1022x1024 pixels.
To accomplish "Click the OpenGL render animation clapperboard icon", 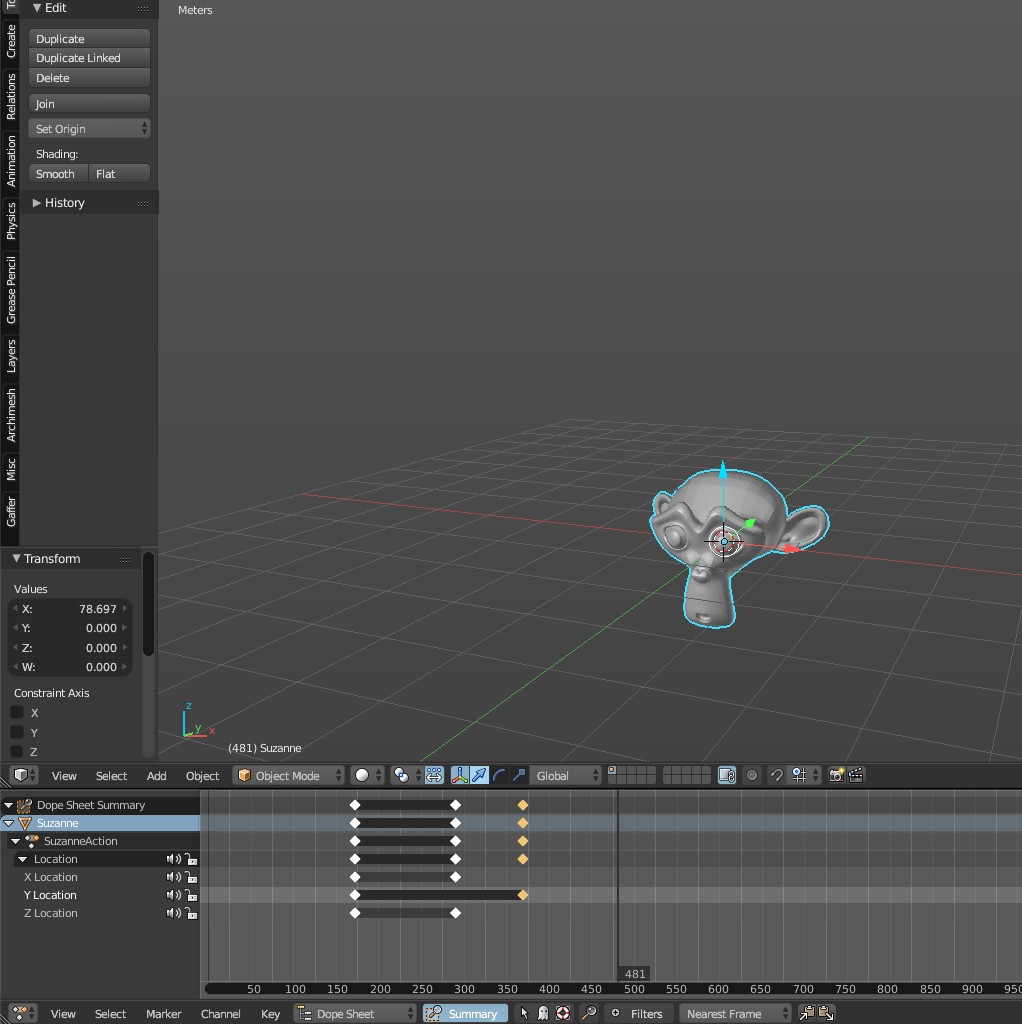I will tap(856, 775).
